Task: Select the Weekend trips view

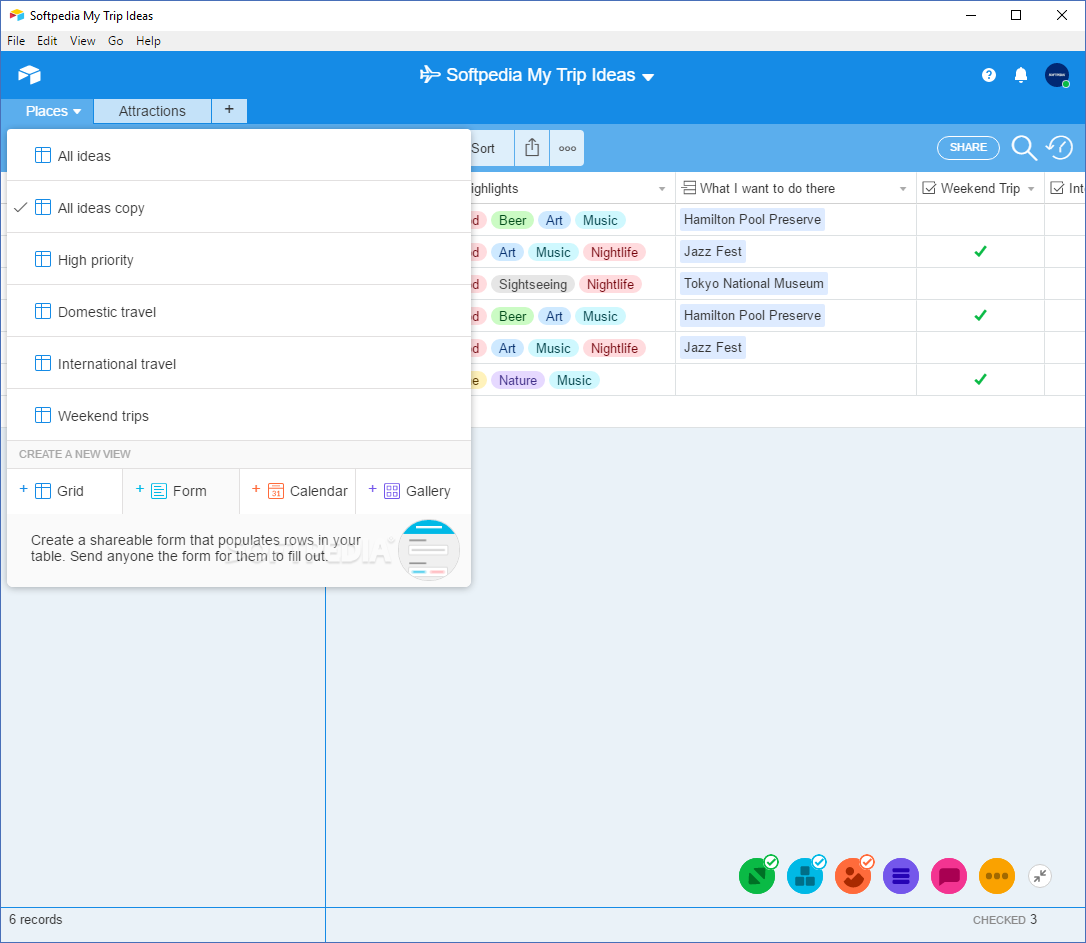Action: pyautogui.click(x=239, y=415)
